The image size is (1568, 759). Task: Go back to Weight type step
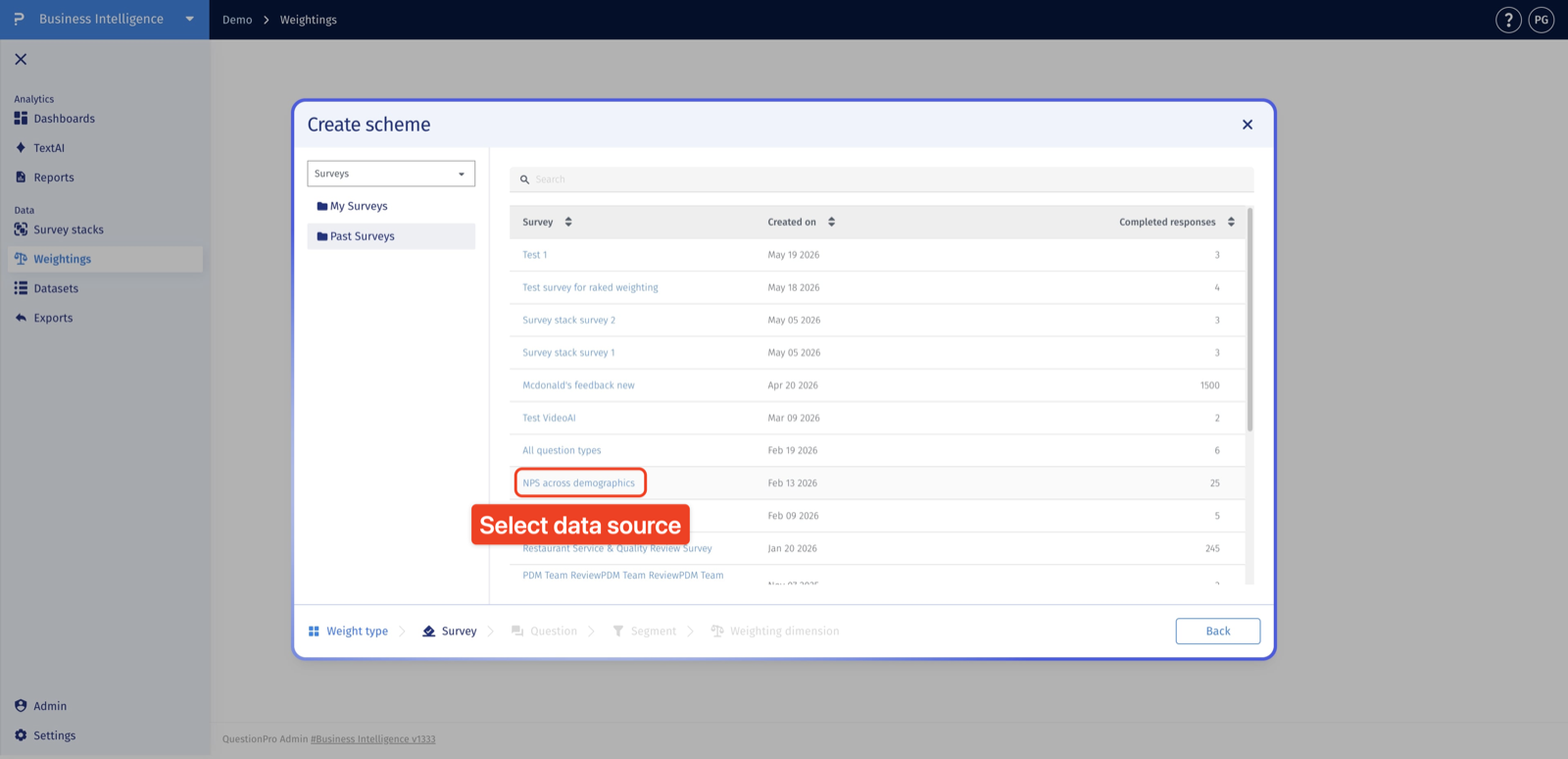348,632
